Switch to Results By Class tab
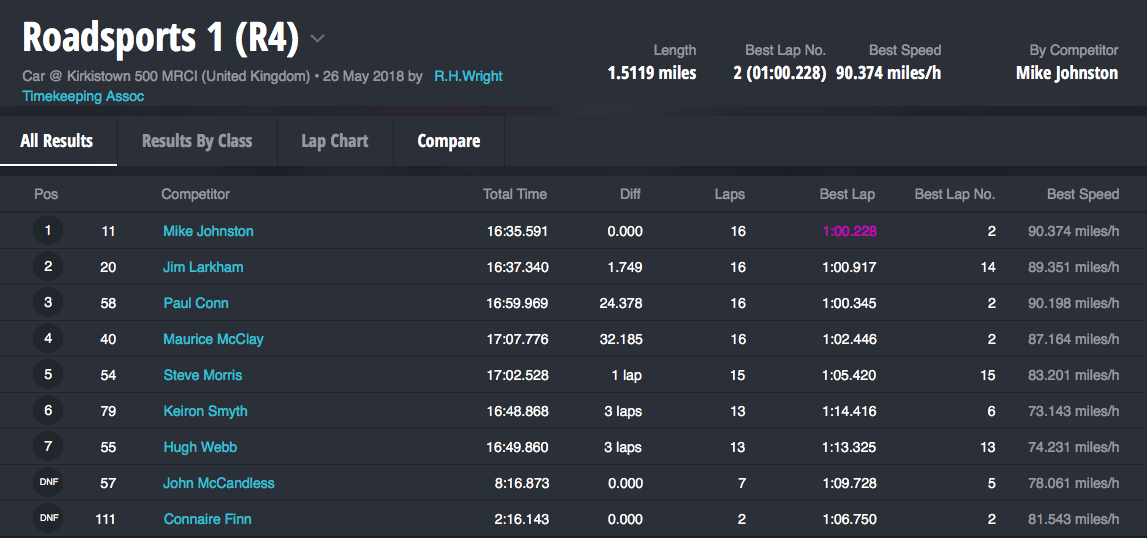 click(x=197, y=141)
